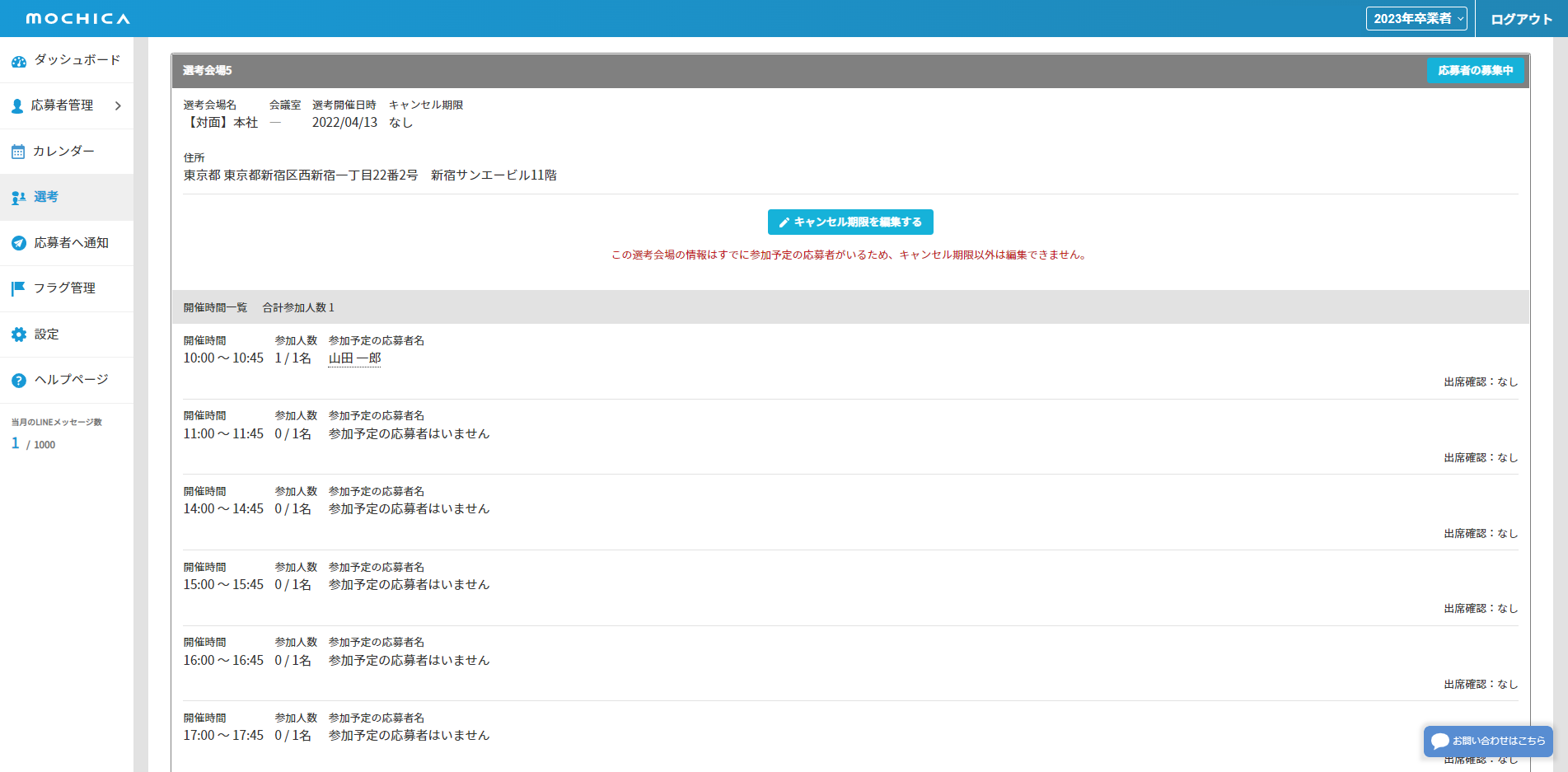
Task: Click the ログアウト logout button
Action: [x=1521, y=19]
